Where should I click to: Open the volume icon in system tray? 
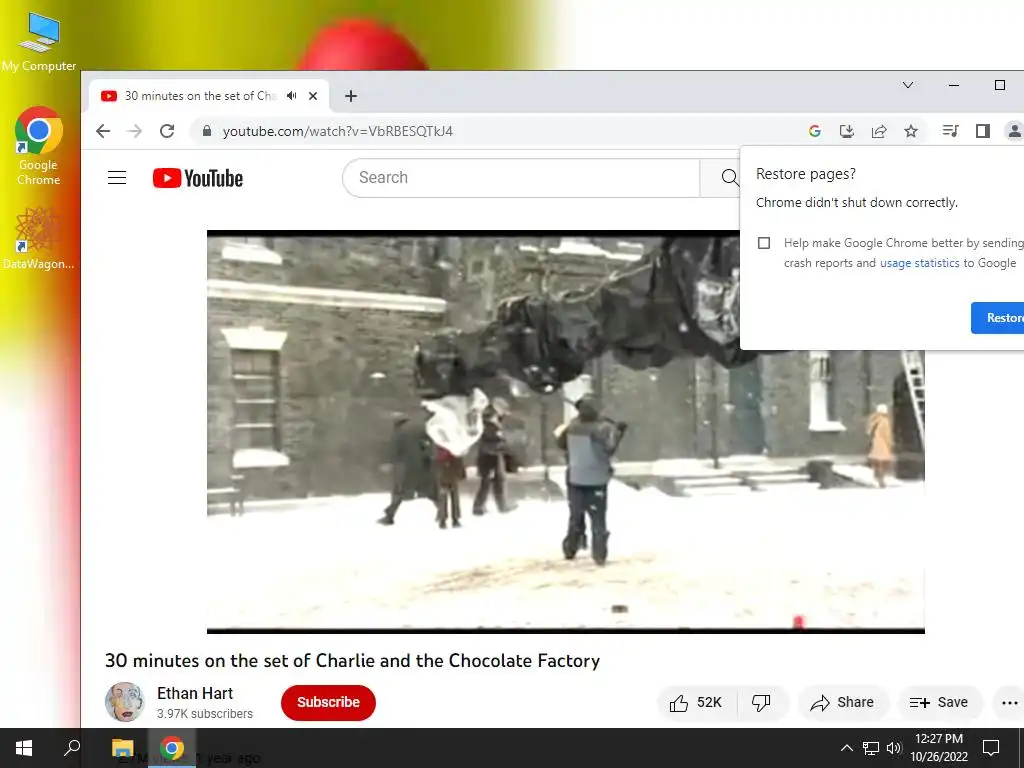point(894,748)
